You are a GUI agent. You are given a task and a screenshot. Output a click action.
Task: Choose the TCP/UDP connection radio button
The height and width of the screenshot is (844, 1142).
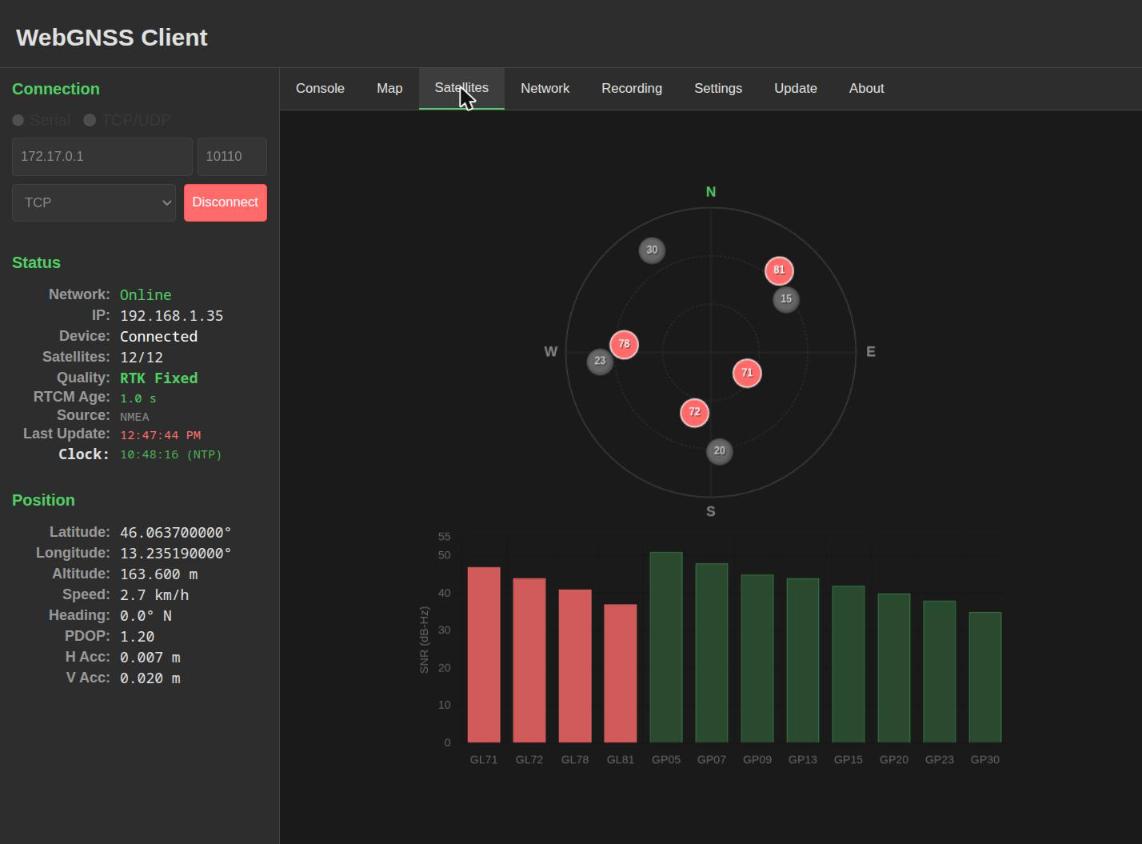tap(90, 120)
